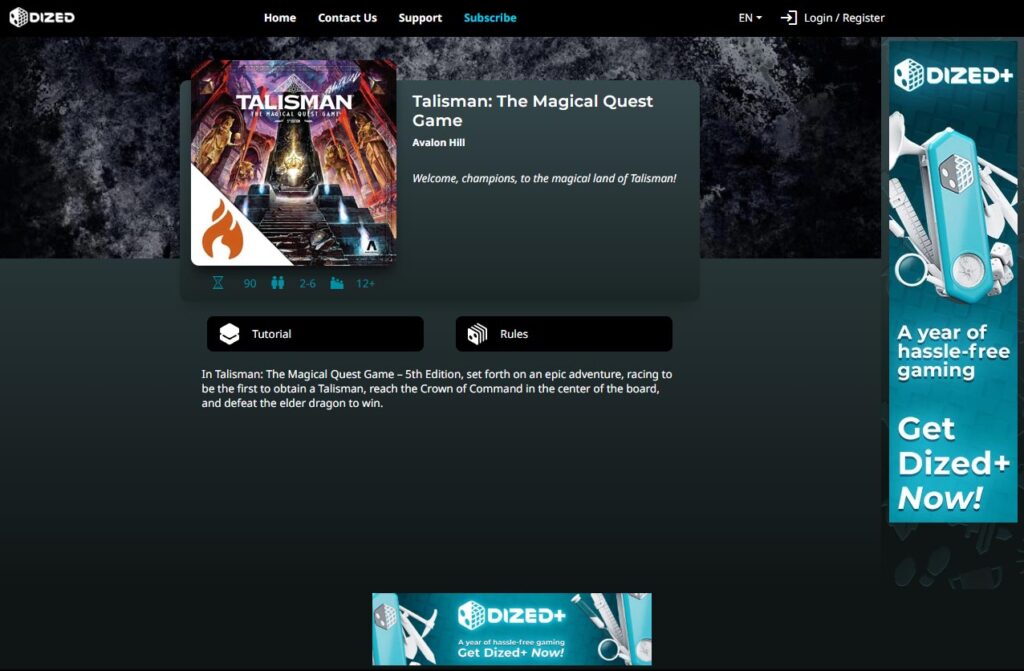Click the Rules book icon
Screen dimensions: 1024x671
(x=477, y=334)
